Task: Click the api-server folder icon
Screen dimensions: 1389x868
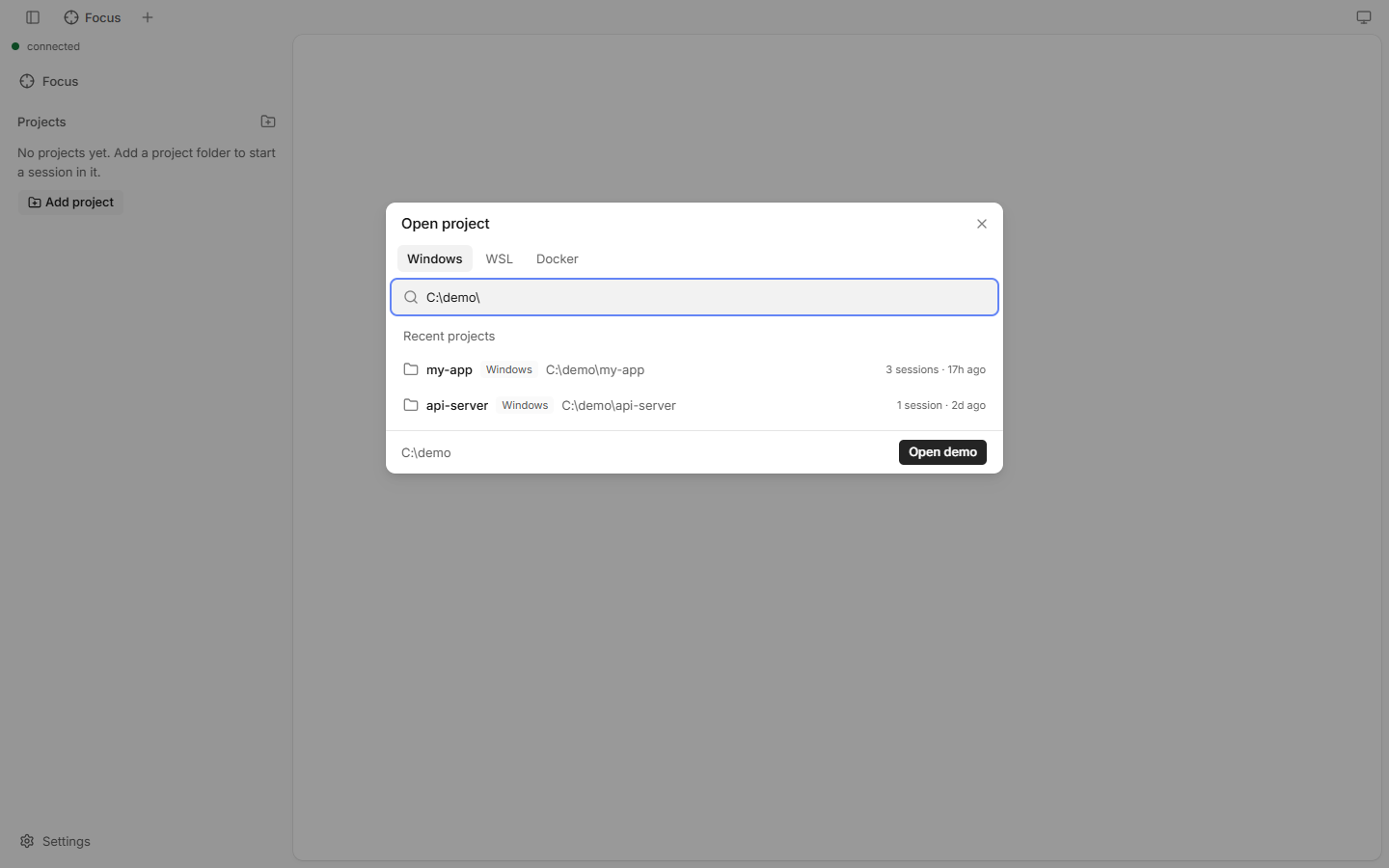Action: coord(411,405)
